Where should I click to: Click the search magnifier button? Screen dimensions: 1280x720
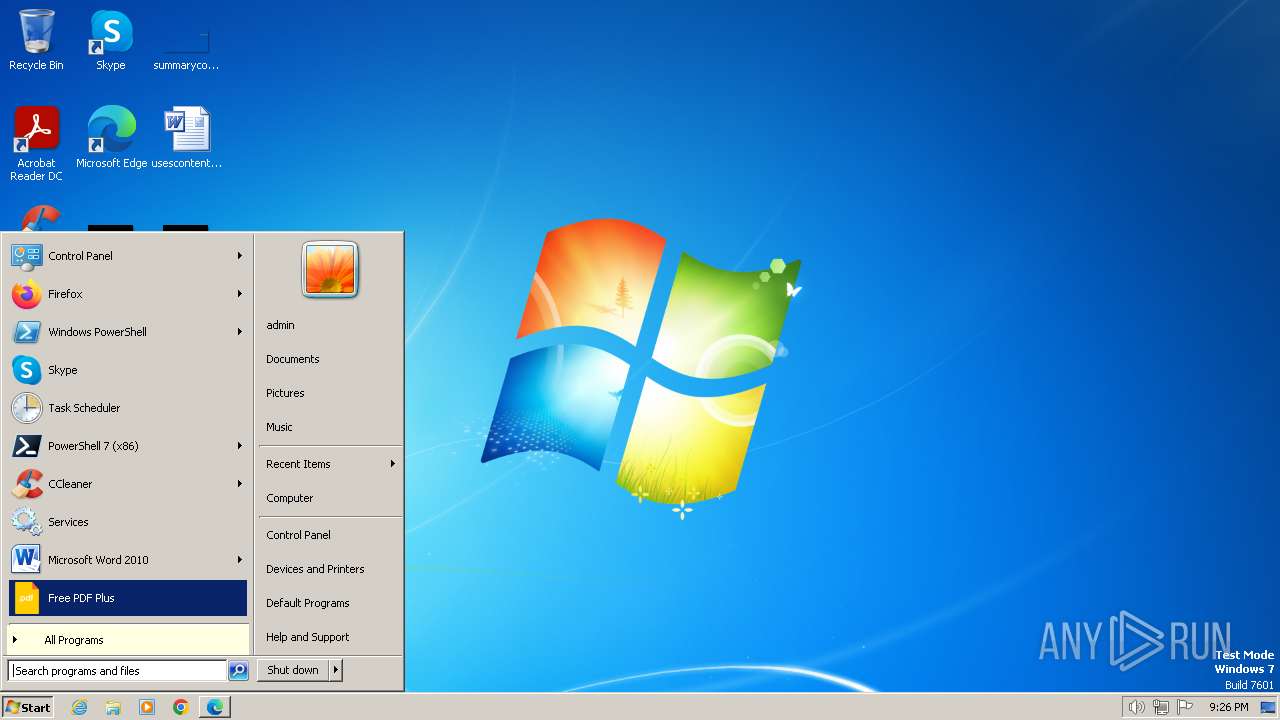click(238, 671)
